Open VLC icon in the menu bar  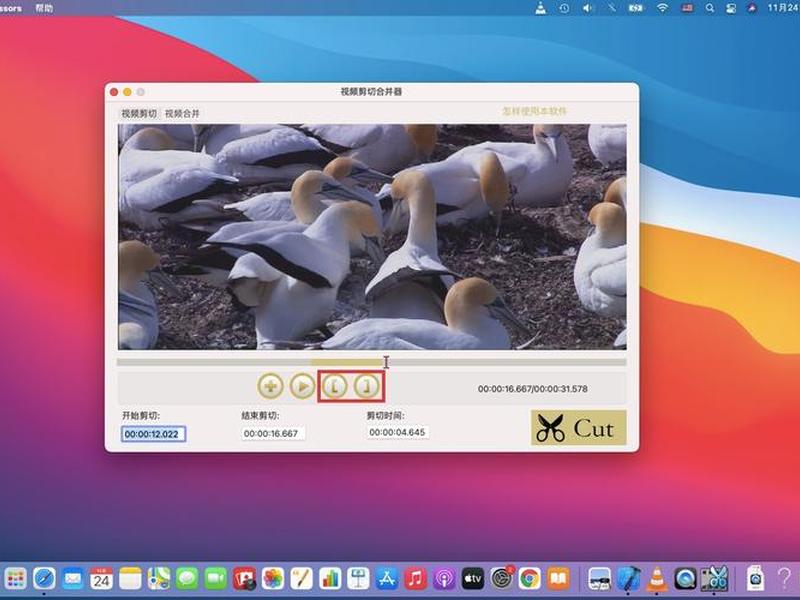click(x=540, y=8)
